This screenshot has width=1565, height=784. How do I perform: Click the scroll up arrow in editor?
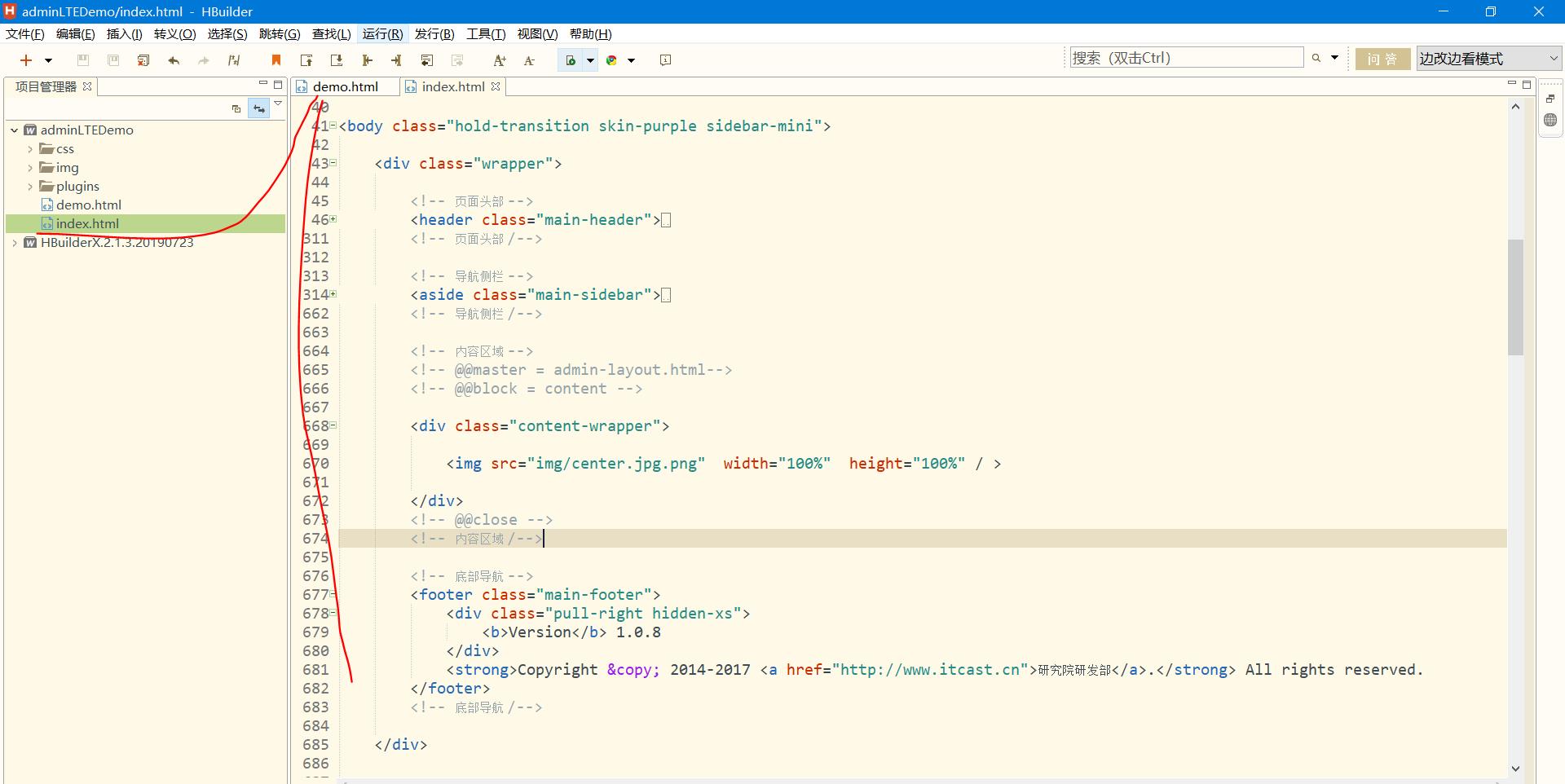(x=1515, y=107)
